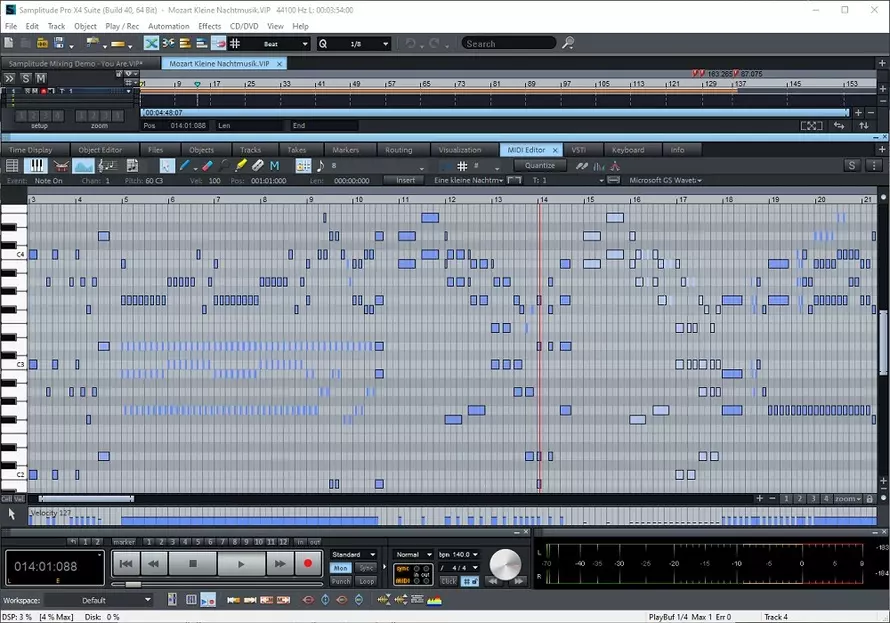Click the open project folder icon

pos(42,43)
